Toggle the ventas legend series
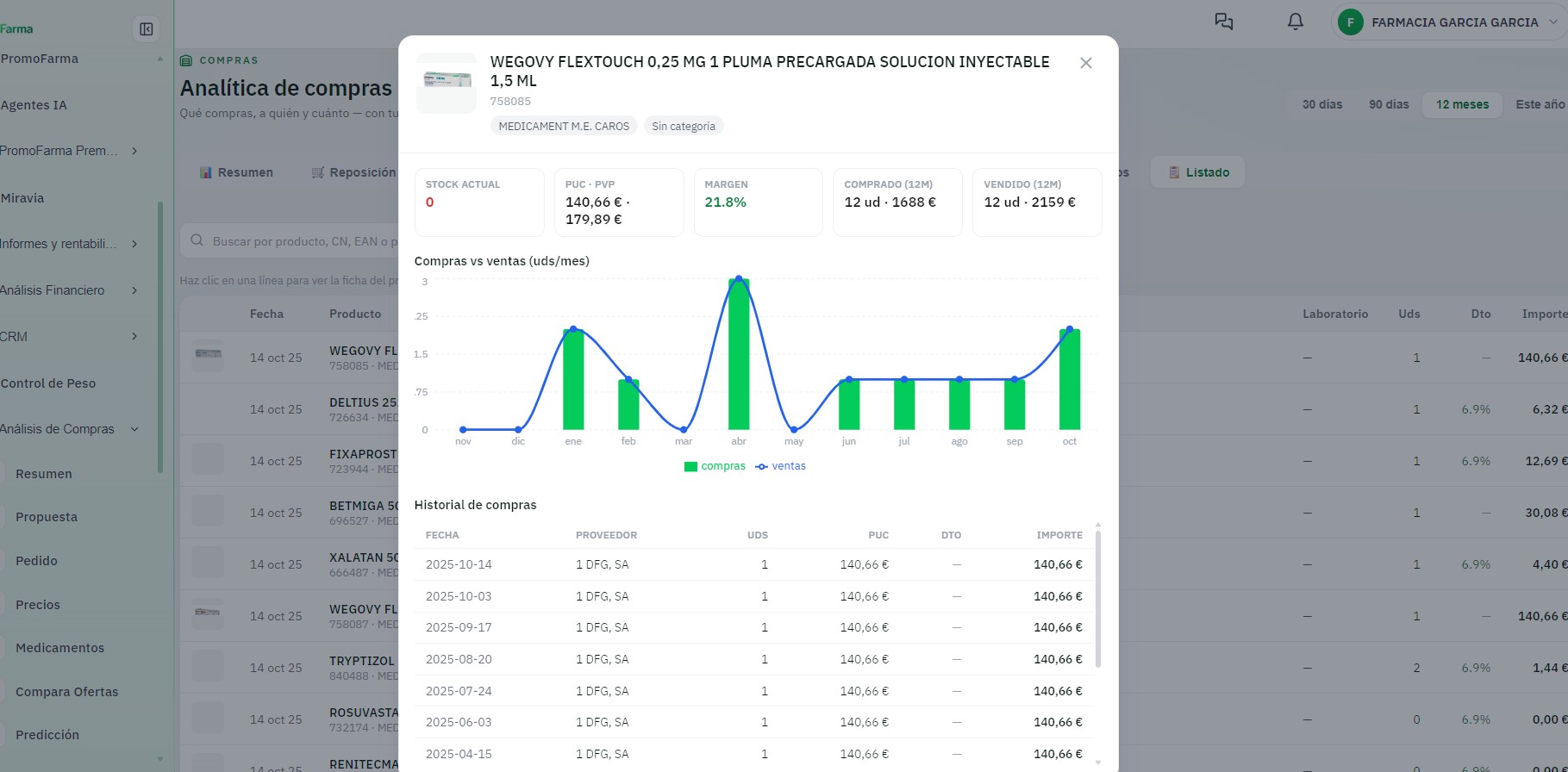This screenshot has height=772, width=1568. pos(780,466)
